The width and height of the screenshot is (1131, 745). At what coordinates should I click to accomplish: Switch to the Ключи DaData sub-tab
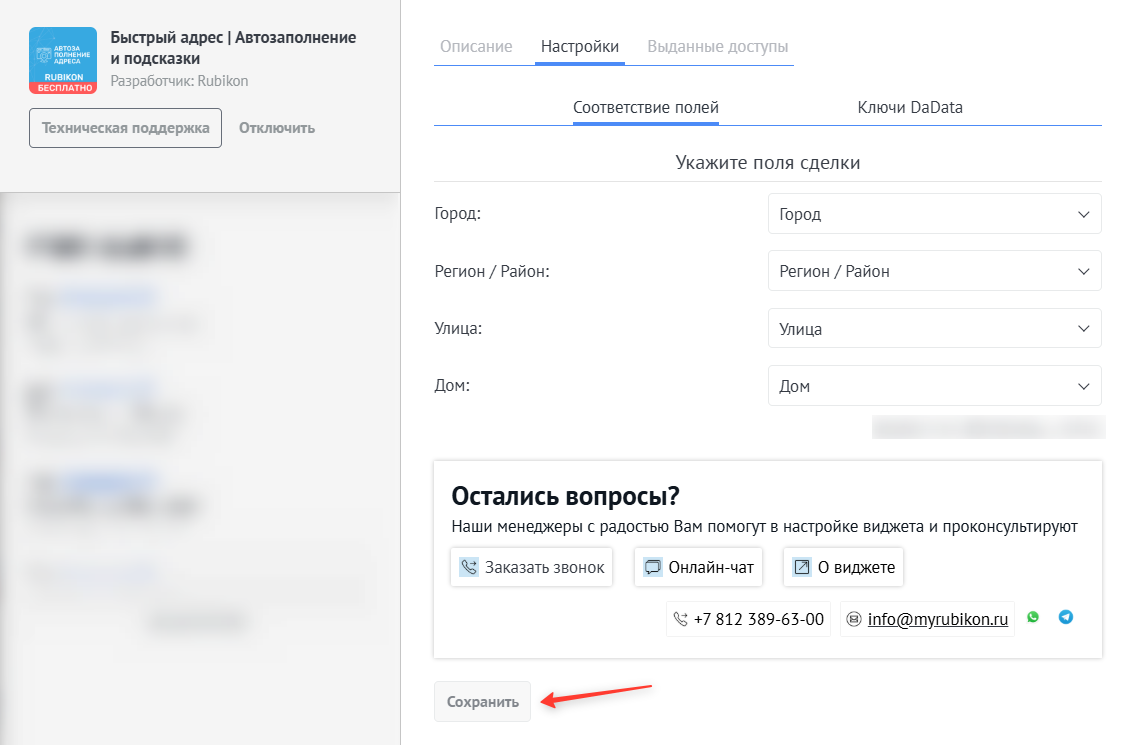[910, 107]
